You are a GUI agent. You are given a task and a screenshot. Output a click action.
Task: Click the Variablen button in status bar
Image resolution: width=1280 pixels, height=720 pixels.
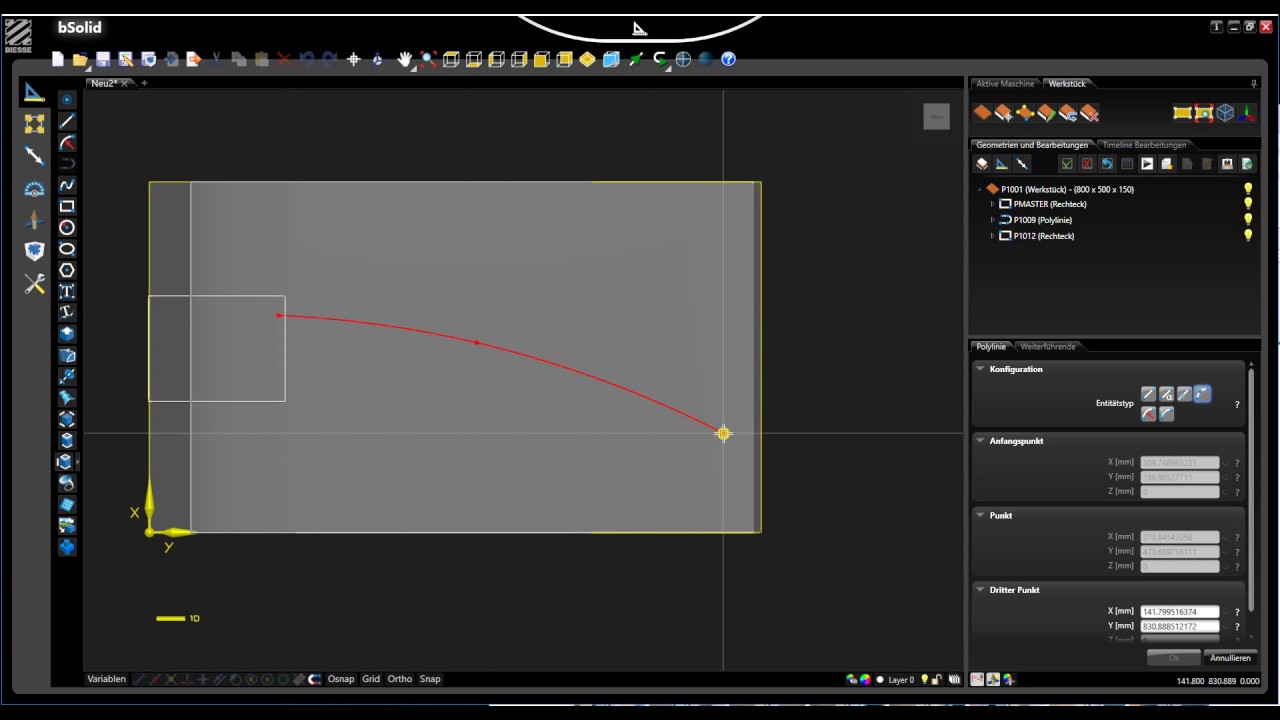pyautogui.click(x=107, y=679)
